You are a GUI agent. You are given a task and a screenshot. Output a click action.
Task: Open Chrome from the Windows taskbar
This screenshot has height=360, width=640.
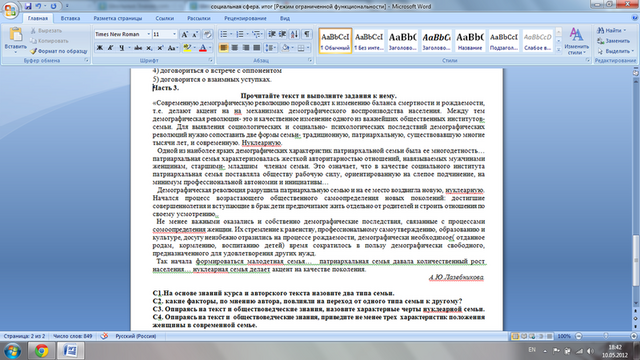[x=41, y=351]
